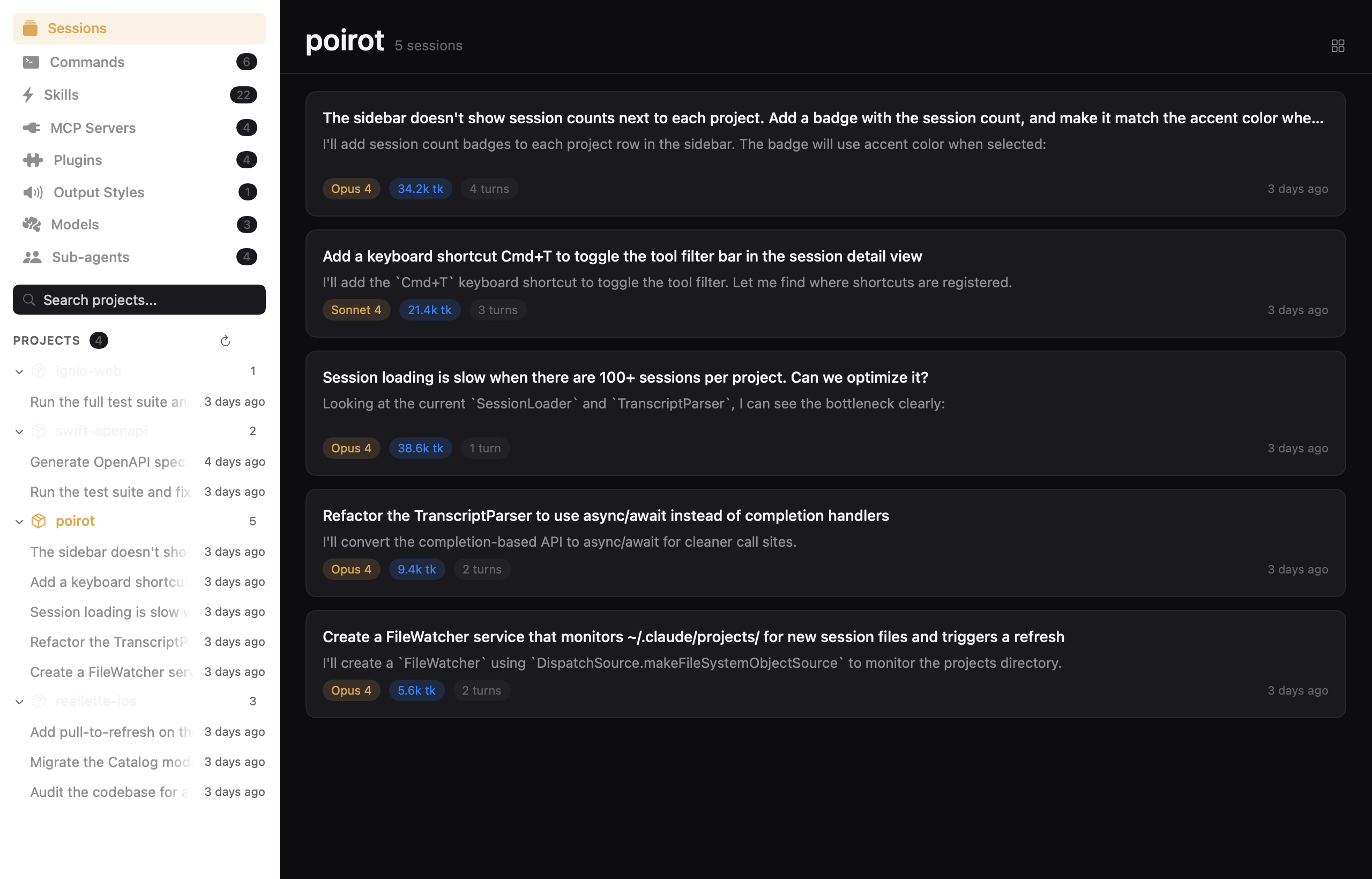Viewport: 1372px width, 879px height.
Task: Click the 34.2k tk token badge
Action: click(420, 188)
